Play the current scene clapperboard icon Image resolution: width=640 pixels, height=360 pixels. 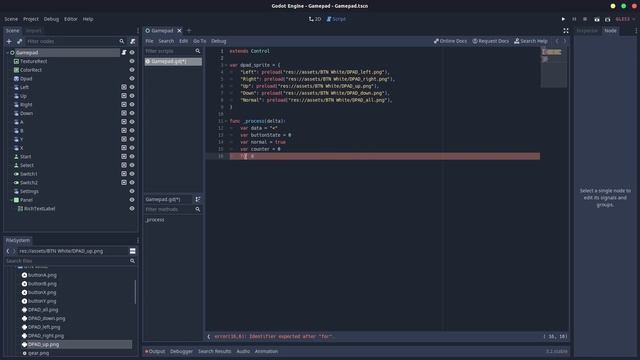coord(596,19)
